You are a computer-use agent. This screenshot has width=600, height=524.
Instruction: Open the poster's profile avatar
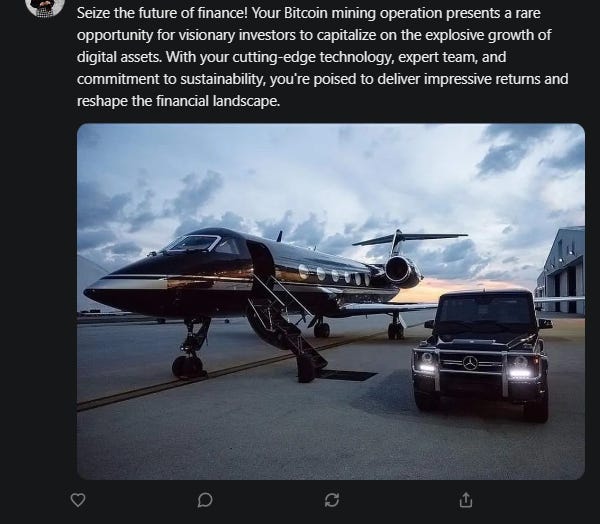point(45,8)
